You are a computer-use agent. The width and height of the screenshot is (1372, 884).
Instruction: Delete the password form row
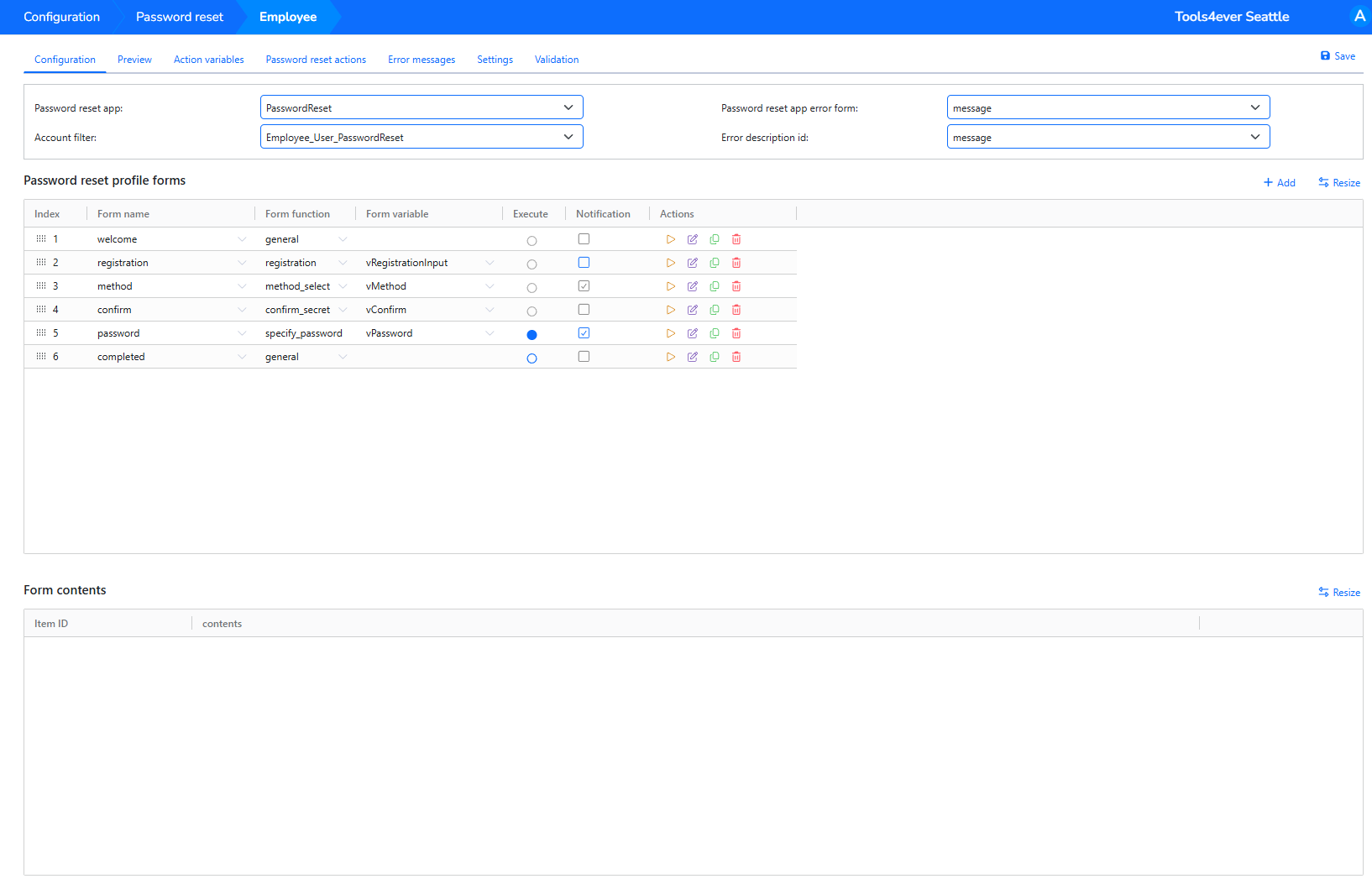(736, 333)
